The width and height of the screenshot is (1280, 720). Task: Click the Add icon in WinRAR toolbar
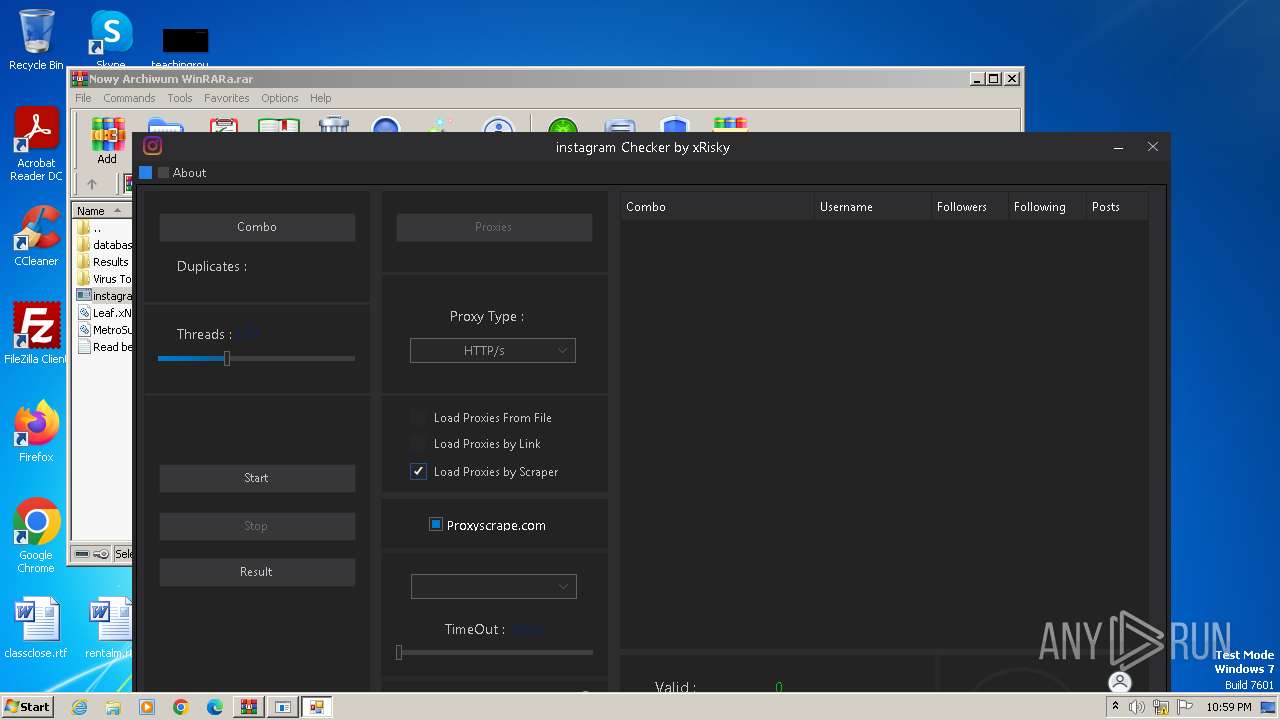[107, 139]
